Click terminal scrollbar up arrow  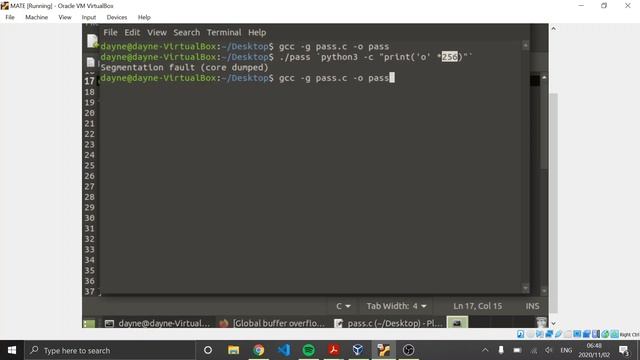pos(525,45)
